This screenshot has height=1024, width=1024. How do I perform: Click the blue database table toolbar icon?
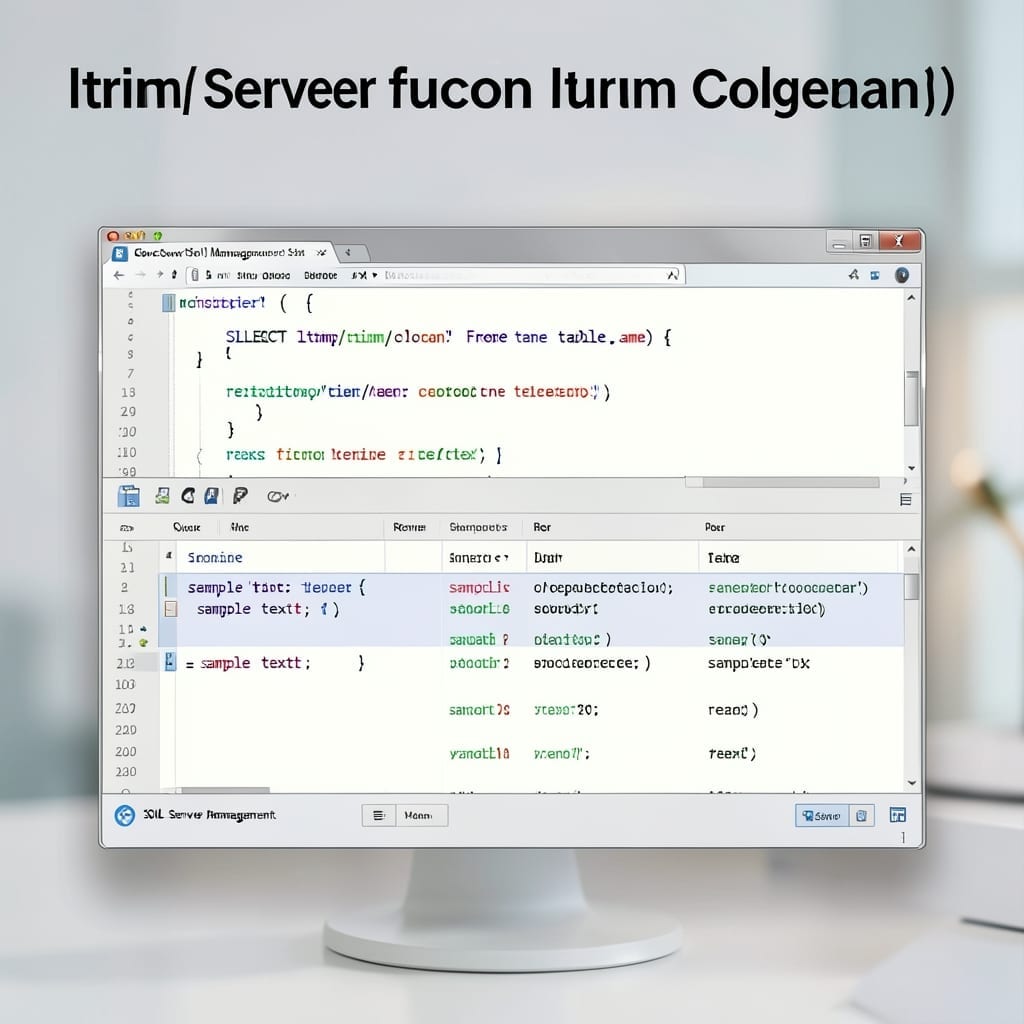(129, 496)
